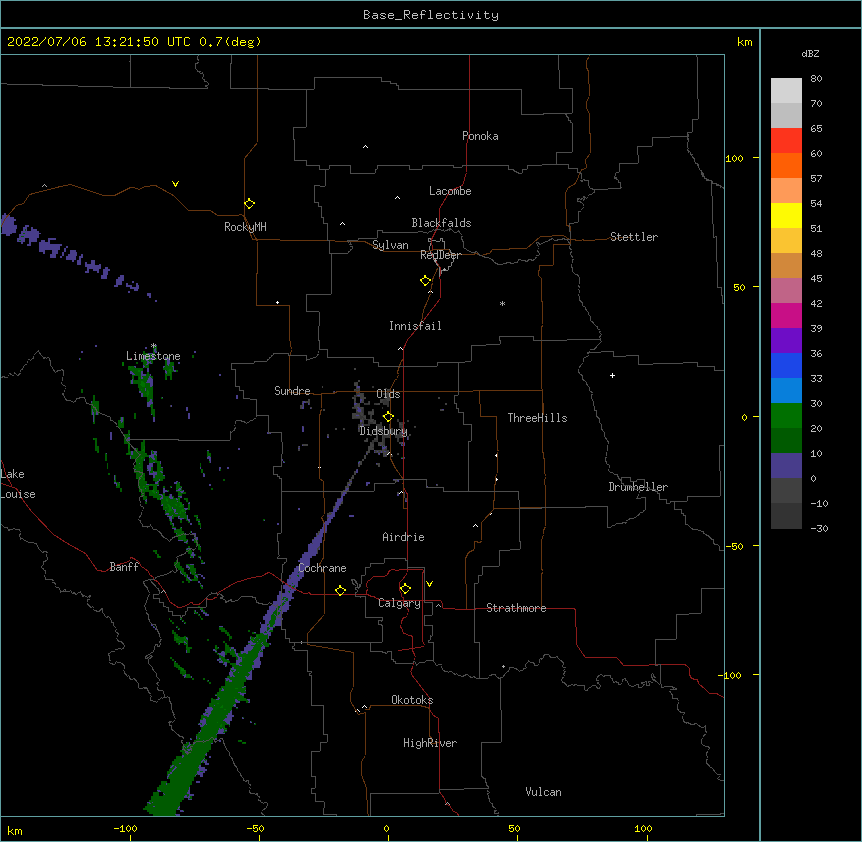Click the Calgary city label
862x842 pixels.
[x=400, y=603]
